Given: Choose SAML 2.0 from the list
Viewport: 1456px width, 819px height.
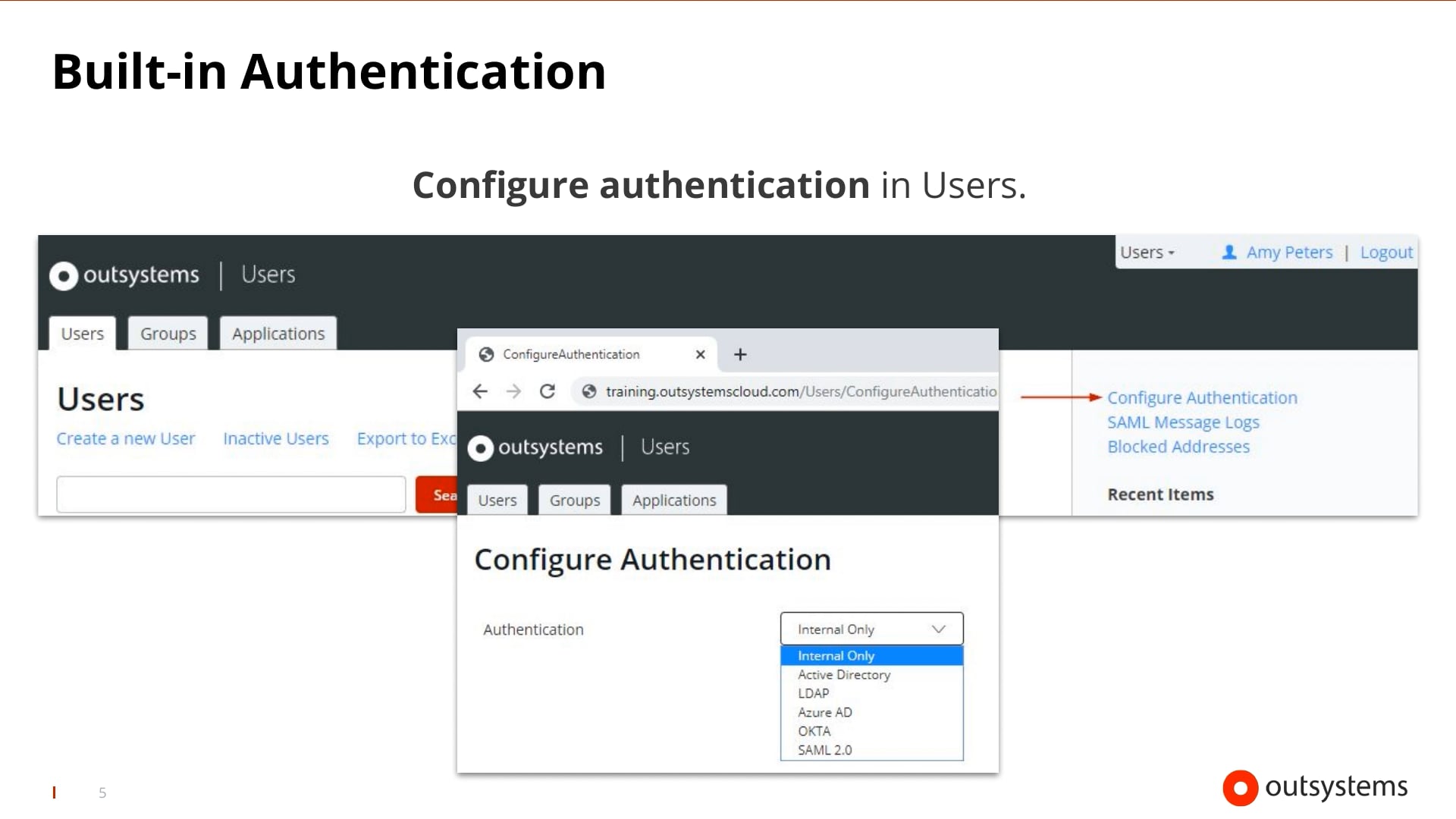Looking at the screenshot, I should click(x=824, y=750).
